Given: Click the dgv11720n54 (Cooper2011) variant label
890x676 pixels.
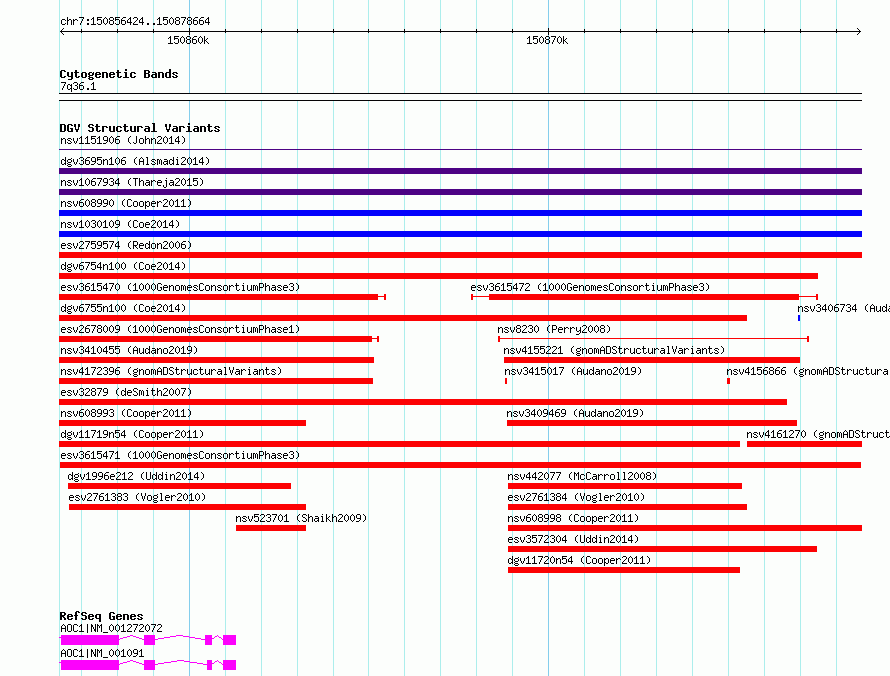Looking at the screenshot, I should (579, 560).
